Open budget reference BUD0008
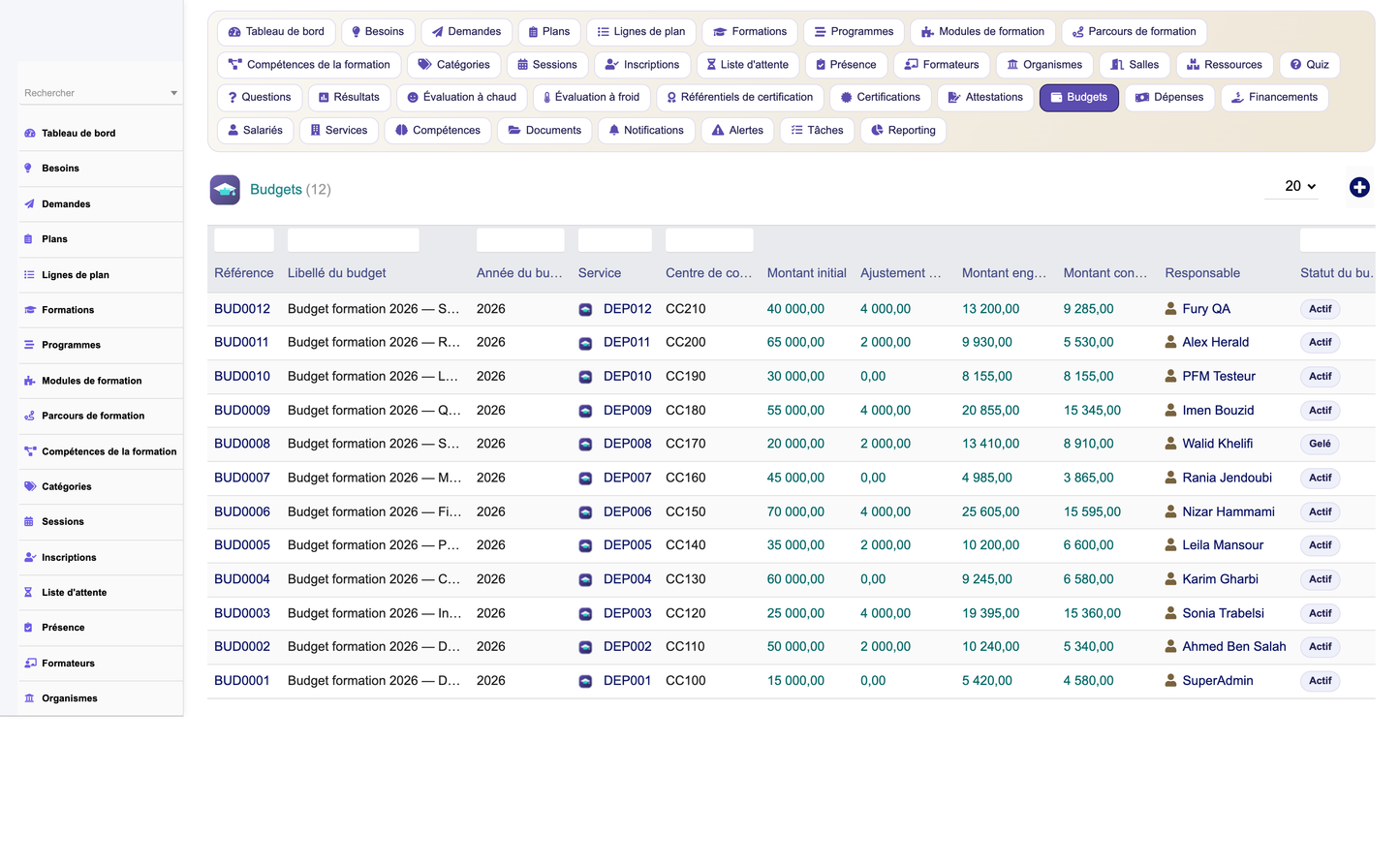The height and width of the screenshot is (866, 1400). click(x=242, y=444)
